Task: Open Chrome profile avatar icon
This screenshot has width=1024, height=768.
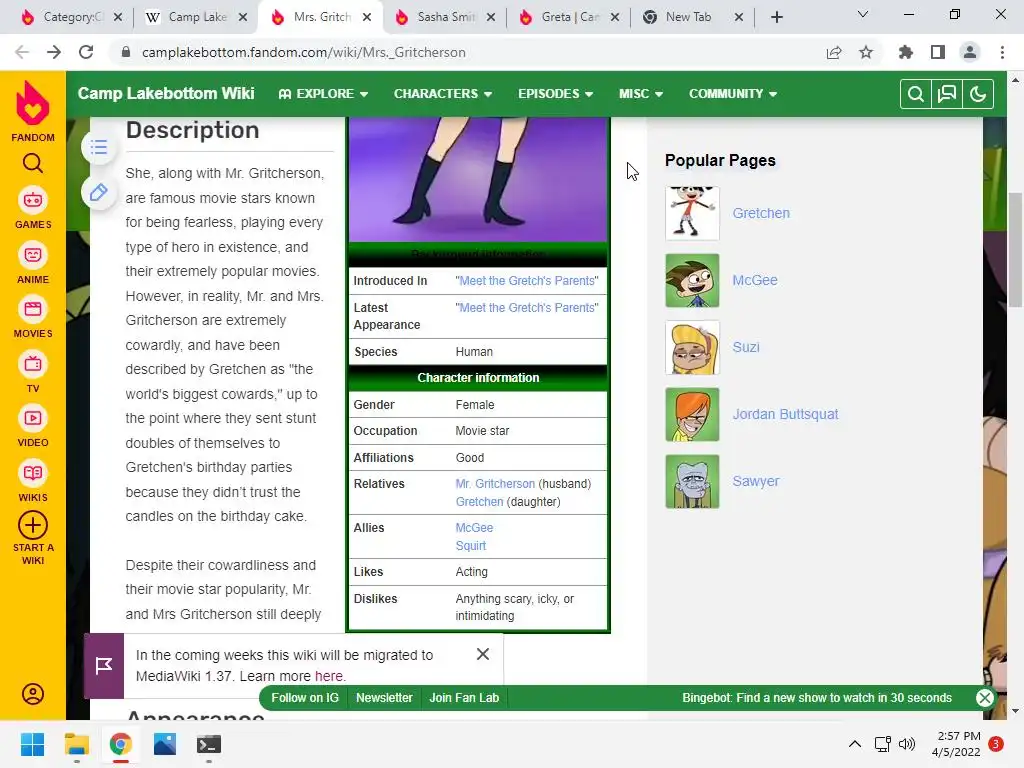Action: (x=970, y=52)
